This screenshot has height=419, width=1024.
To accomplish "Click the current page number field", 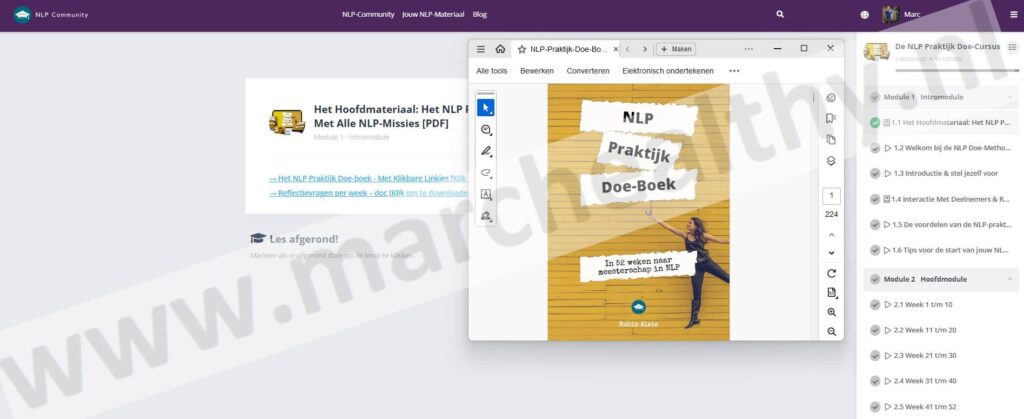I will click(831, 196).
